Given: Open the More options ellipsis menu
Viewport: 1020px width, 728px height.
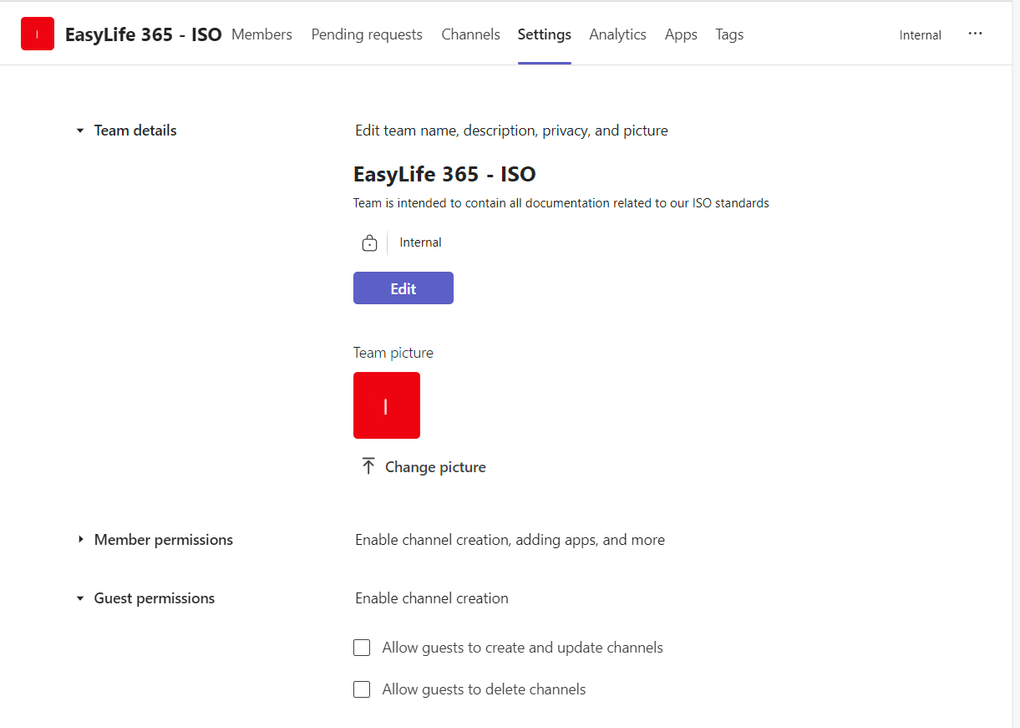Looking at the screenshot, I should click(x=975, y=34).
